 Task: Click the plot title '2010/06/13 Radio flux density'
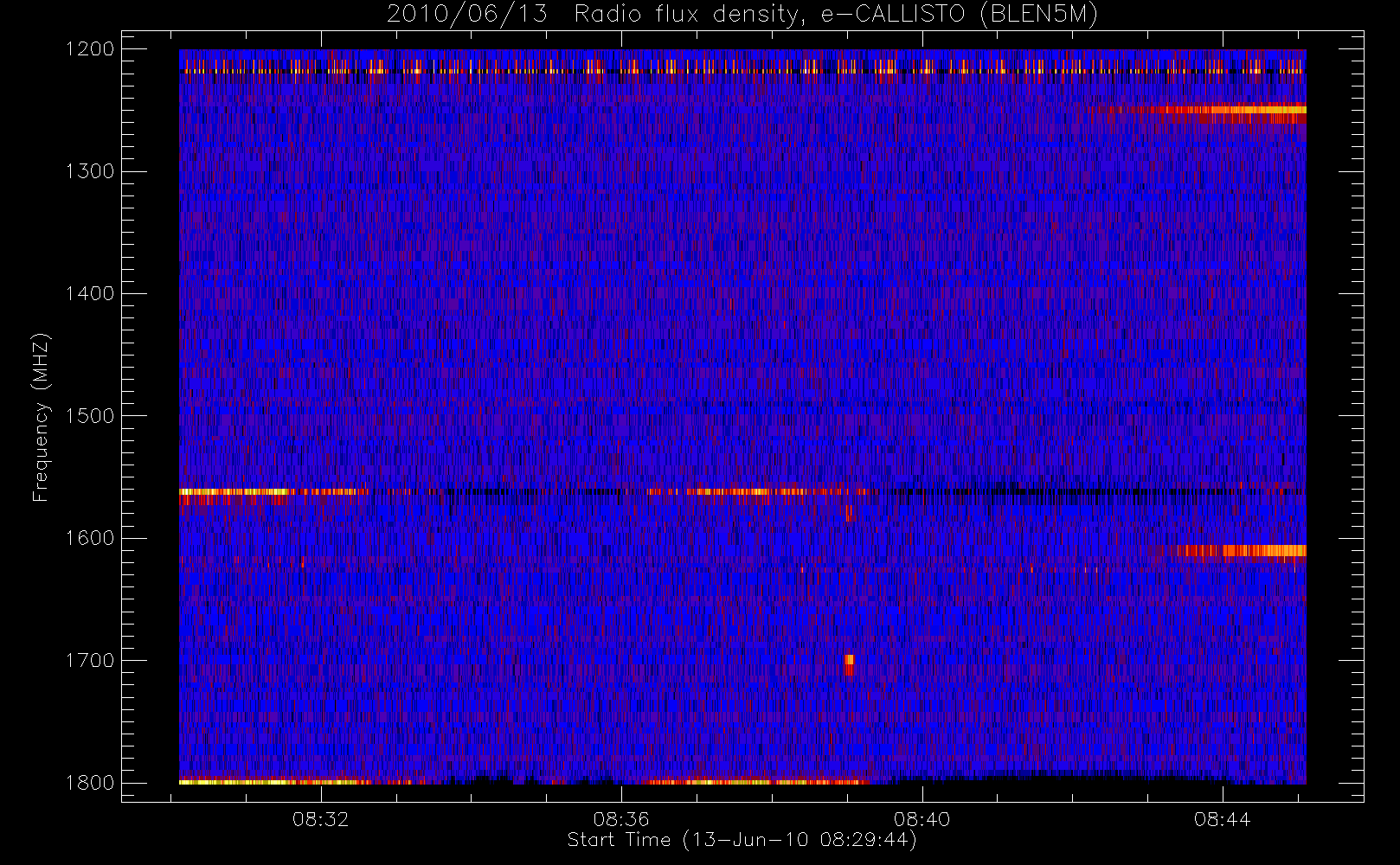click(x=742, y=14)
